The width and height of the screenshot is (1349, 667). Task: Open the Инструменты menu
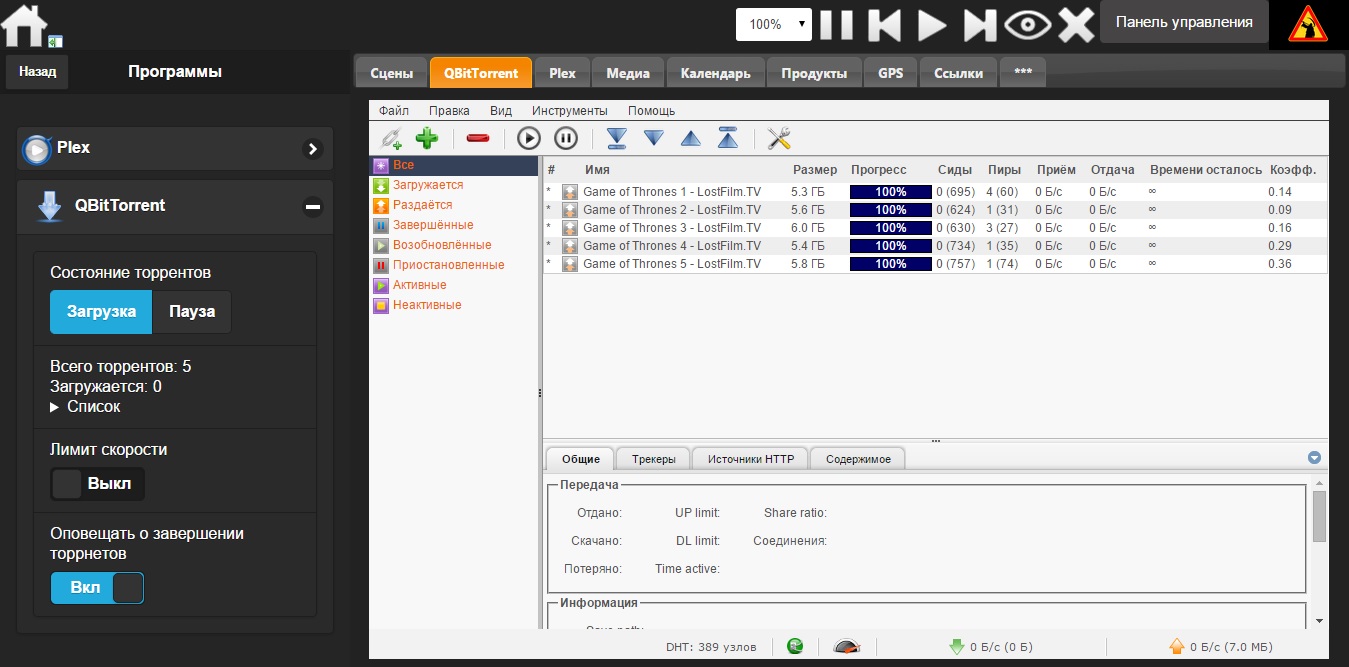[569, 111]
